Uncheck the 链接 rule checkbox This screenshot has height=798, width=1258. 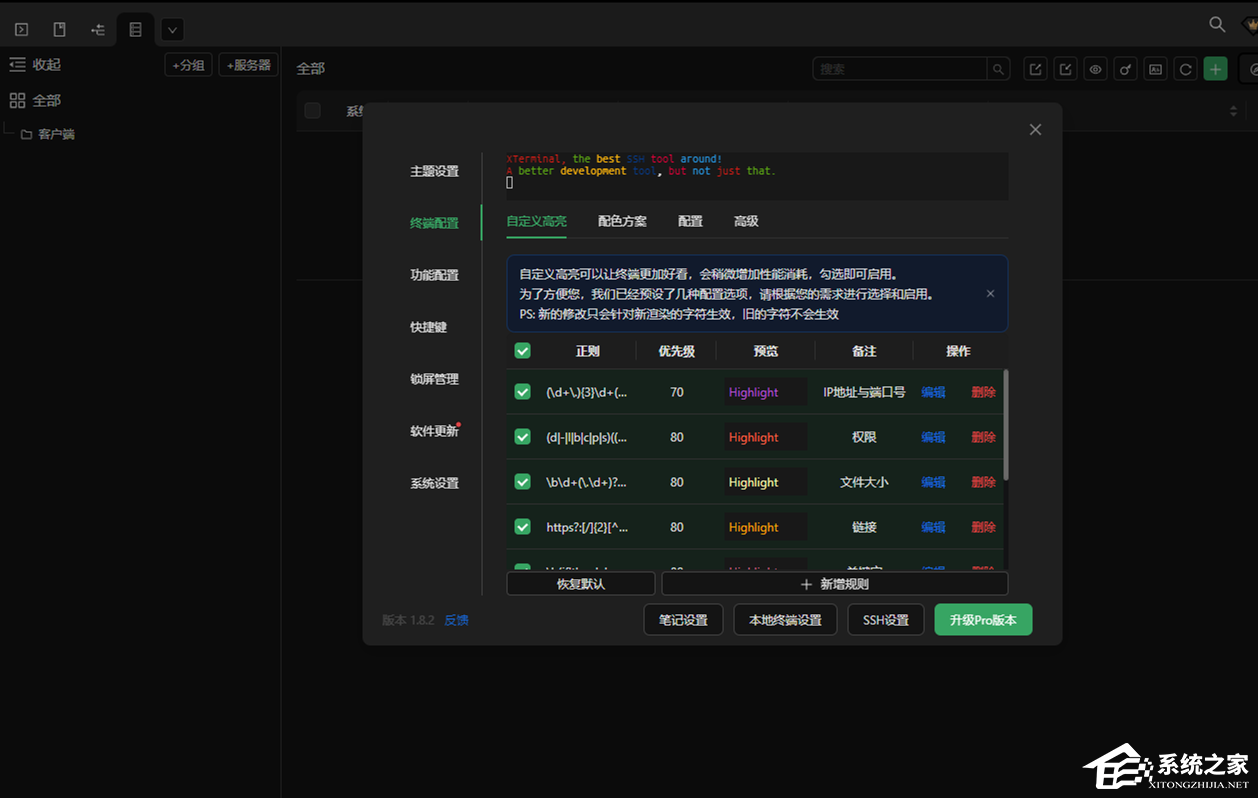pyautogui.click(x=522, y=526)
